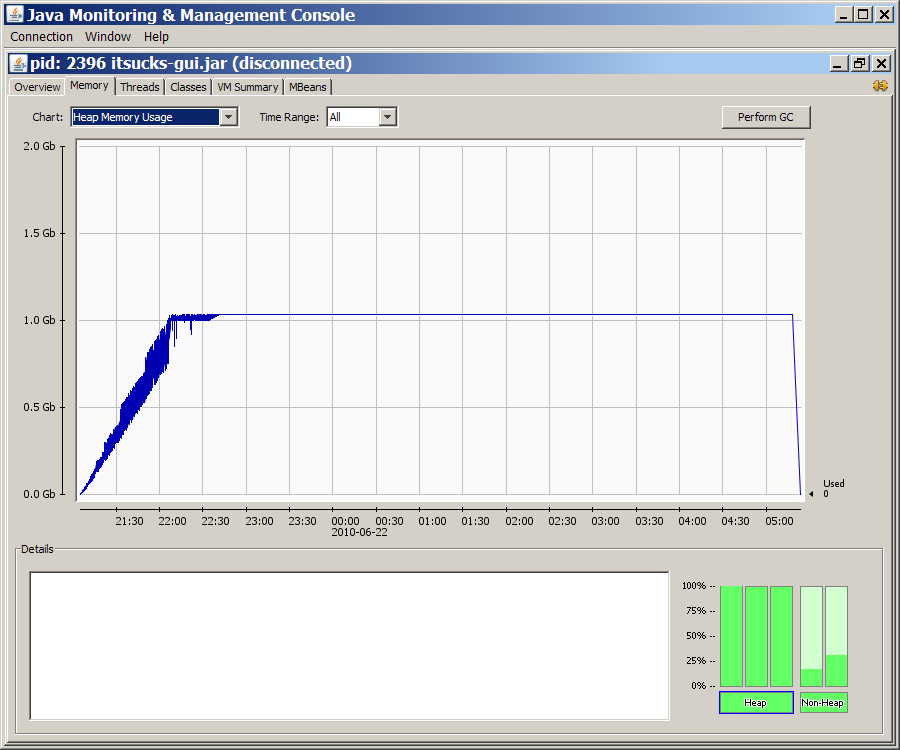Select the Heap button under memory bars
The width and height of the screenshot is (900, 750).
tap(756, 702)
